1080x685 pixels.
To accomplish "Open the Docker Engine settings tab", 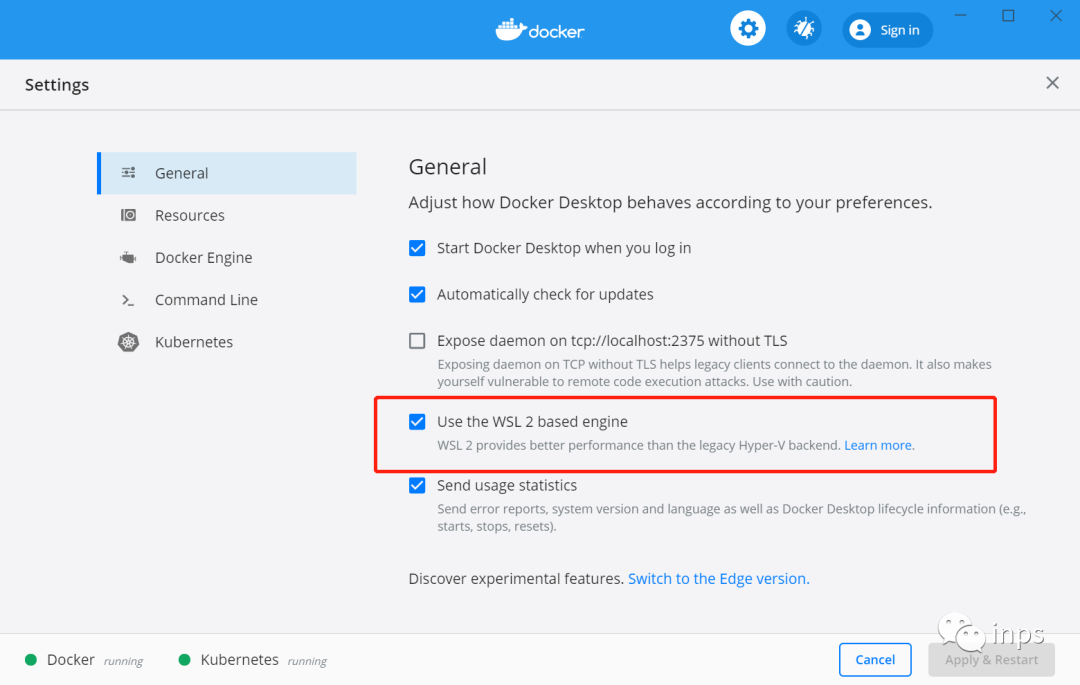I will 227,257.
